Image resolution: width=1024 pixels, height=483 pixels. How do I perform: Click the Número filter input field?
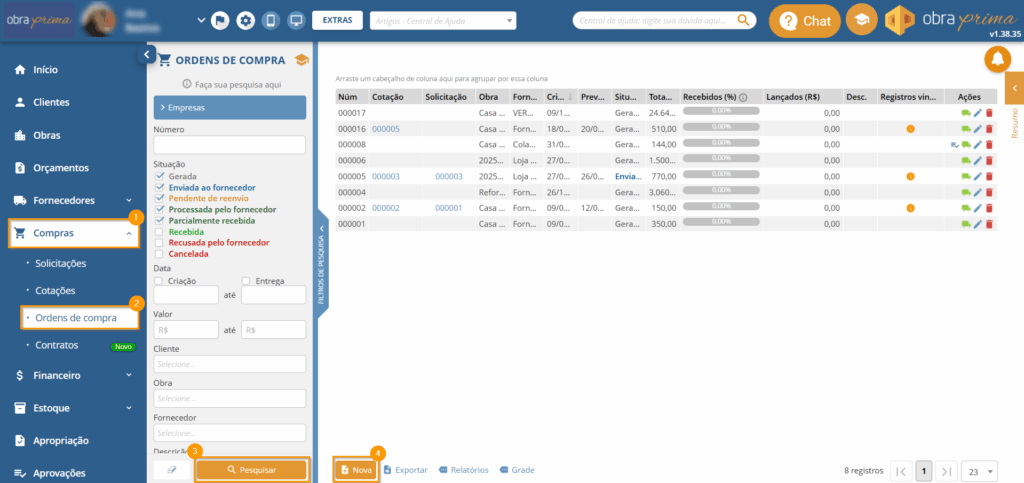click(230, 146)
